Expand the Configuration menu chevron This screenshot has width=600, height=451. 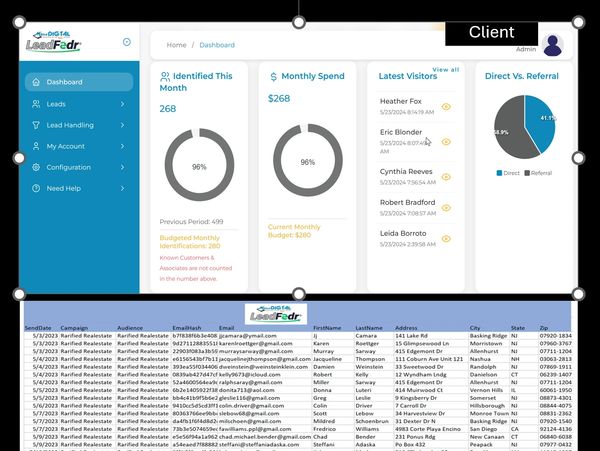click(x=122, y=167)
